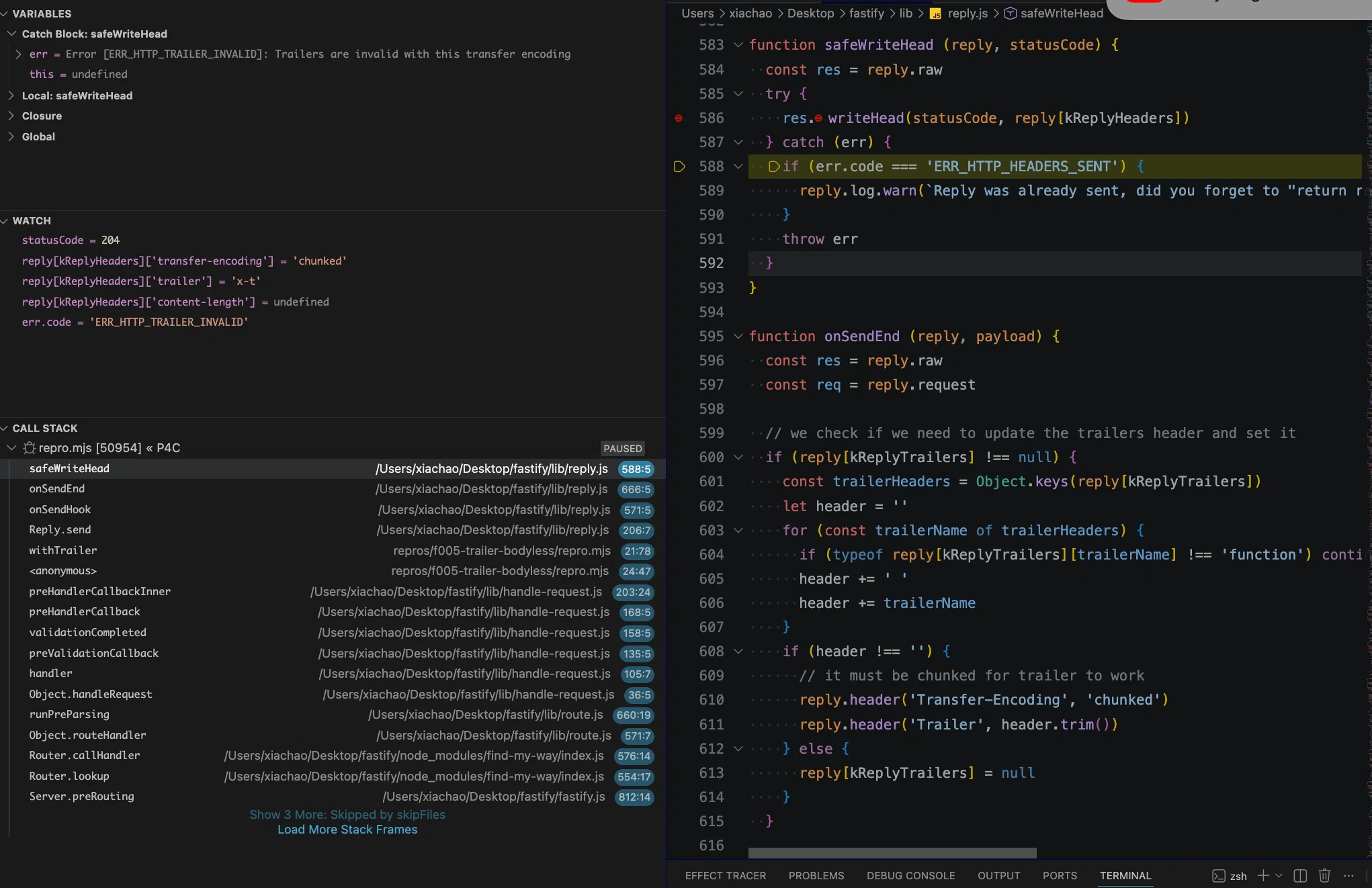This screenshot has height=888, width=1372.
Task: Switch to the PROBLEMS tab
Action: (816, 876)
